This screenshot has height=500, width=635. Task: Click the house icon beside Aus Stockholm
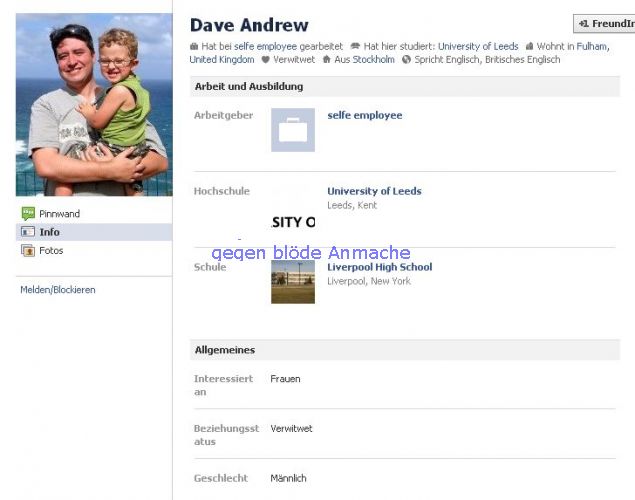[x=326, y=60]
